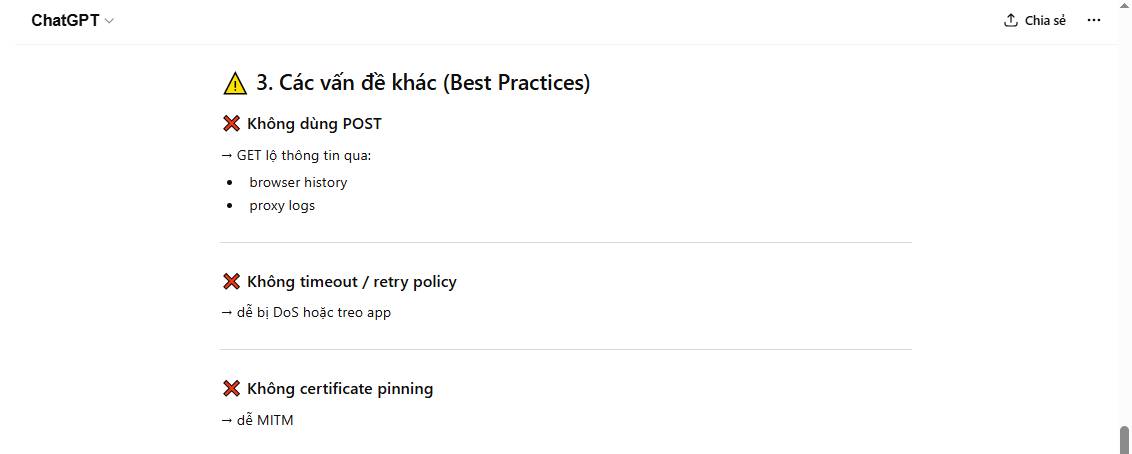Click the ChatGPT model selector title
Screen dimensions: 1132x454
65,21
